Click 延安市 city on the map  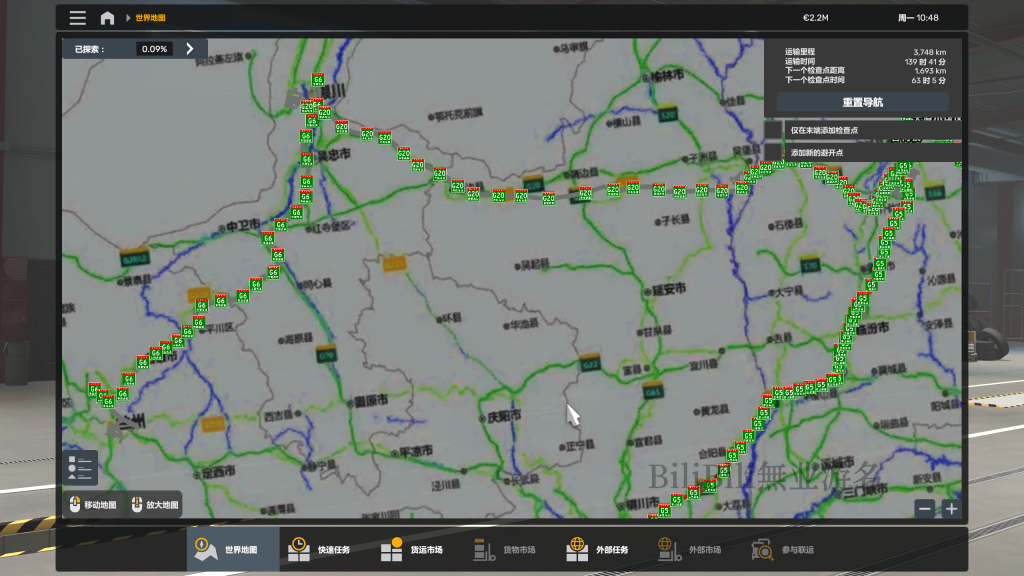point(669,289)
